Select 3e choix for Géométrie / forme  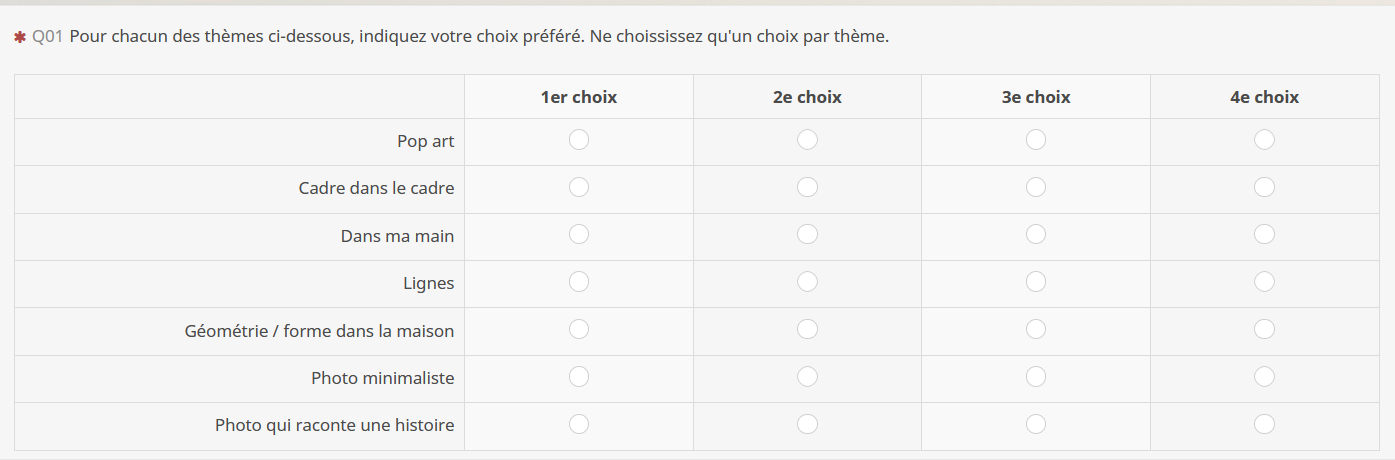(x=1036, y=329)
